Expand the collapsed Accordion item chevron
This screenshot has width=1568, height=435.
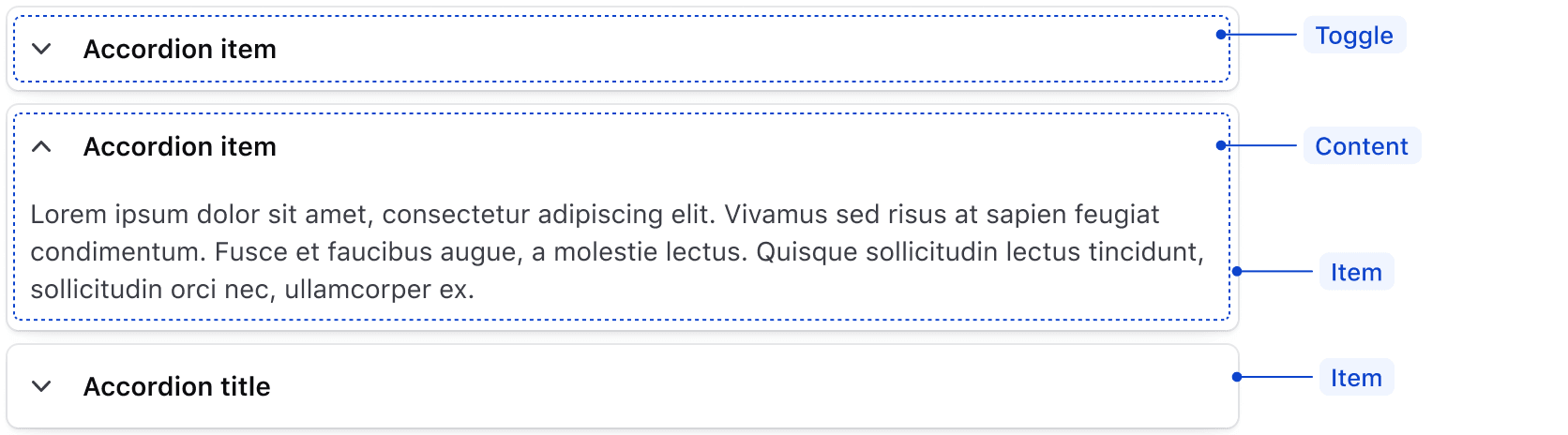point(41,49)
